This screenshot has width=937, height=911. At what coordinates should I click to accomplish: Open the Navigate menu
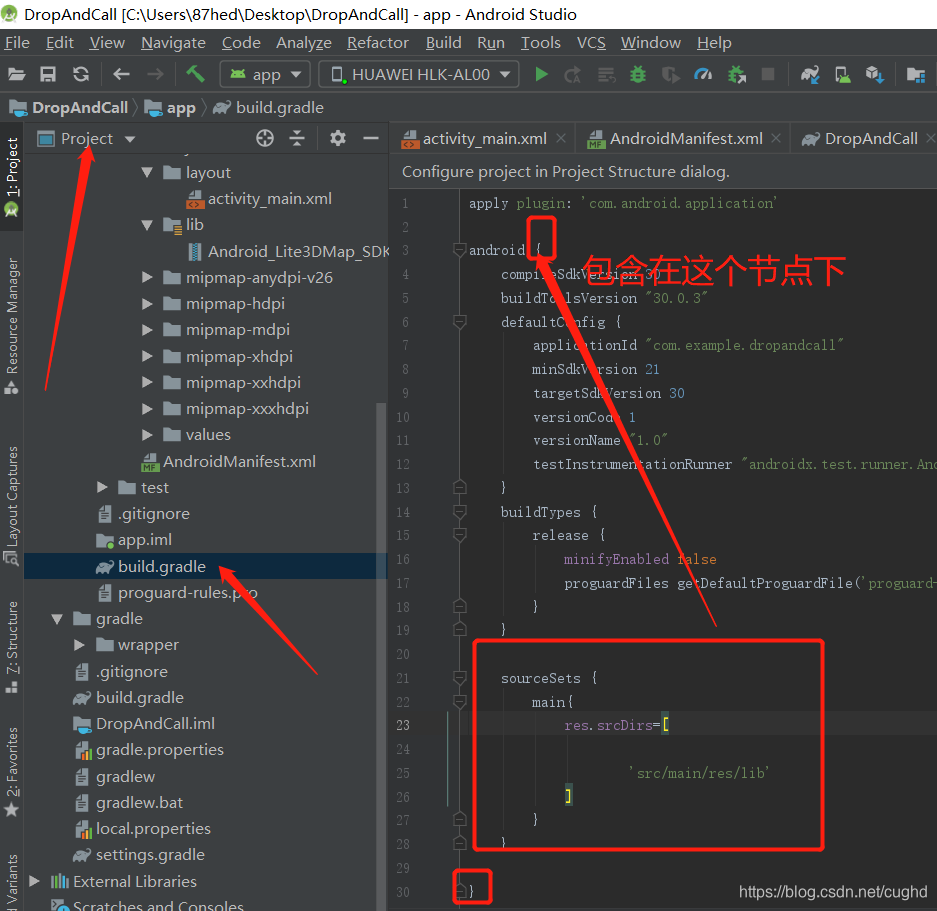tap(173, 43)
